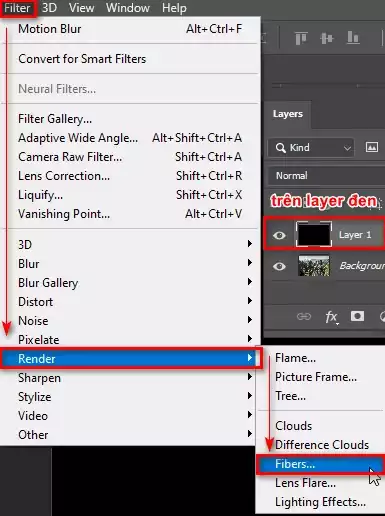Select the Background layer thumbnail

pyautogui.click(x=314, y=266)
